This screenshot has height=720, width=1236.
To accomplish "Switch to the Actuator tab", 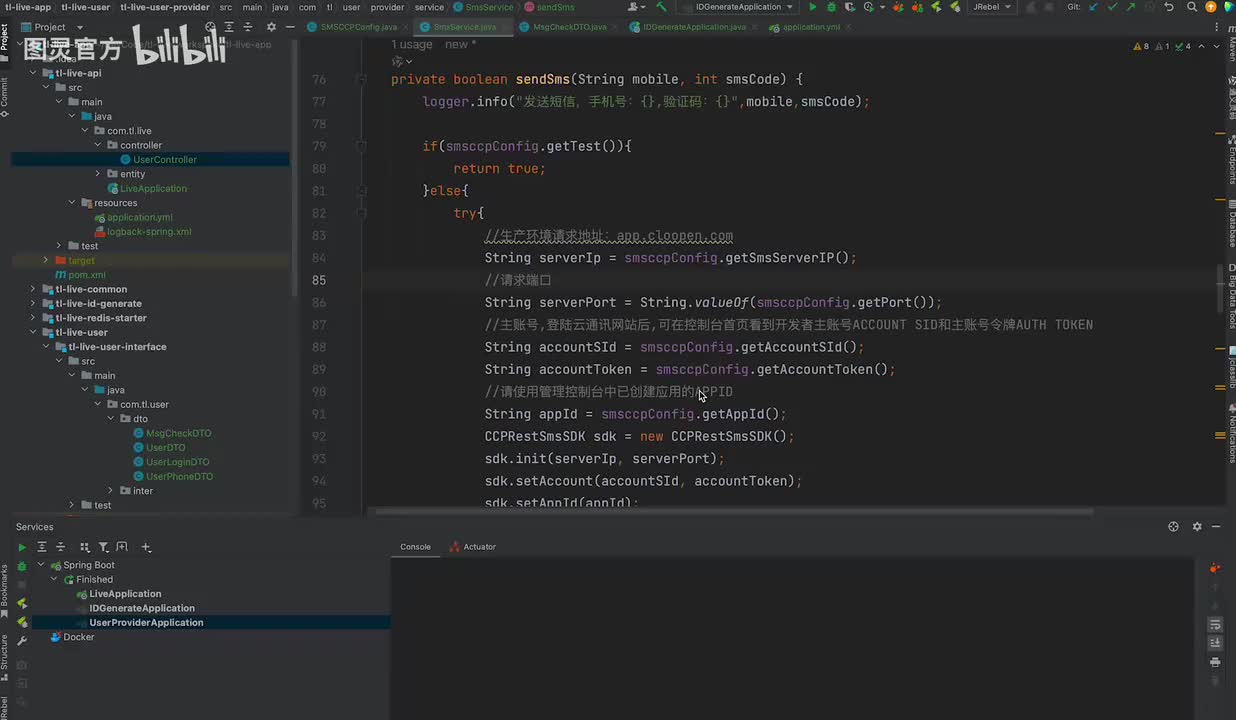I will pos(478,547).
